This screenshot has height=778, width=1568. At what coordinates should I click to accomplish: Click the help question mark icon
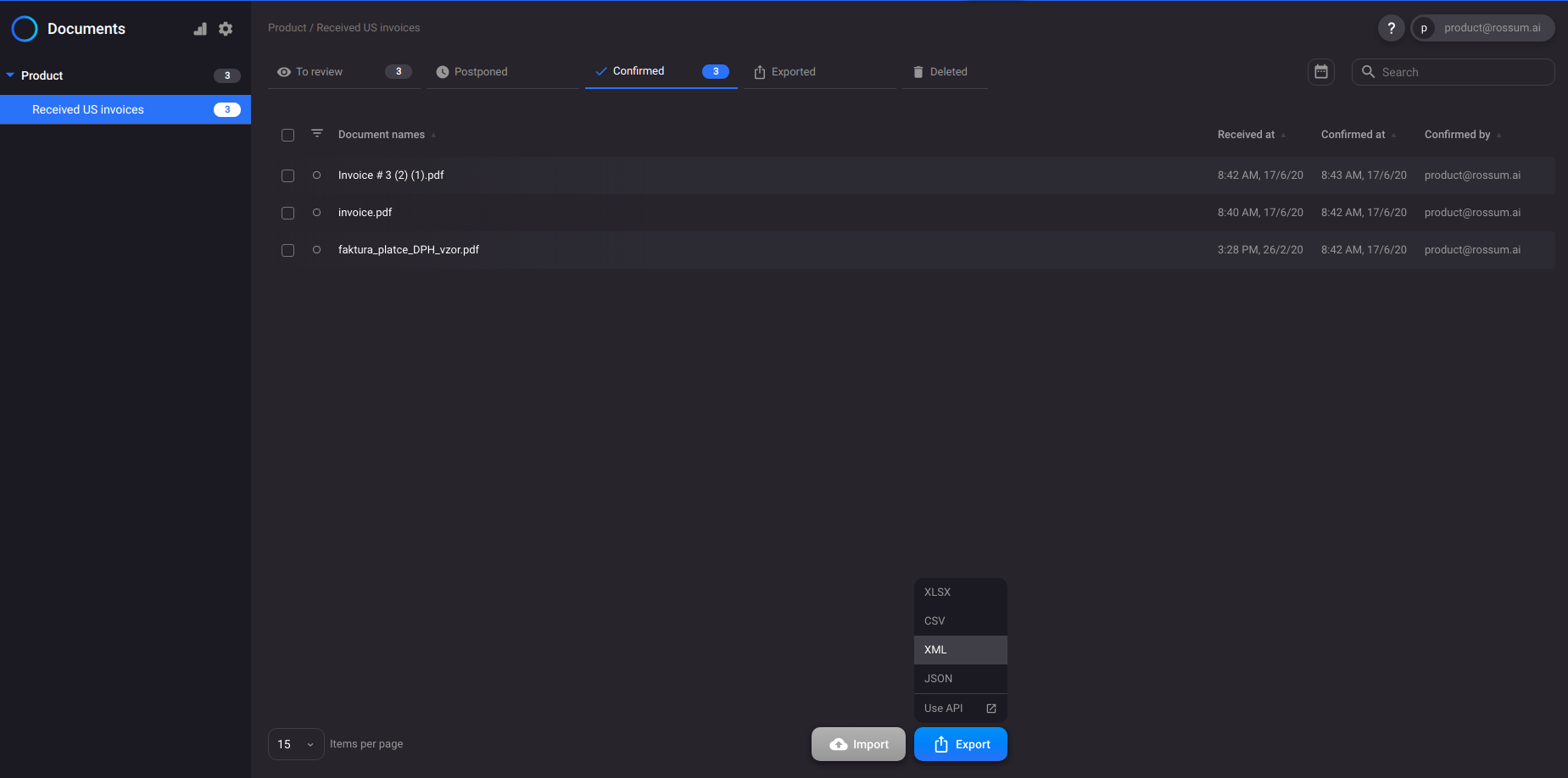tap(1391, 28)
